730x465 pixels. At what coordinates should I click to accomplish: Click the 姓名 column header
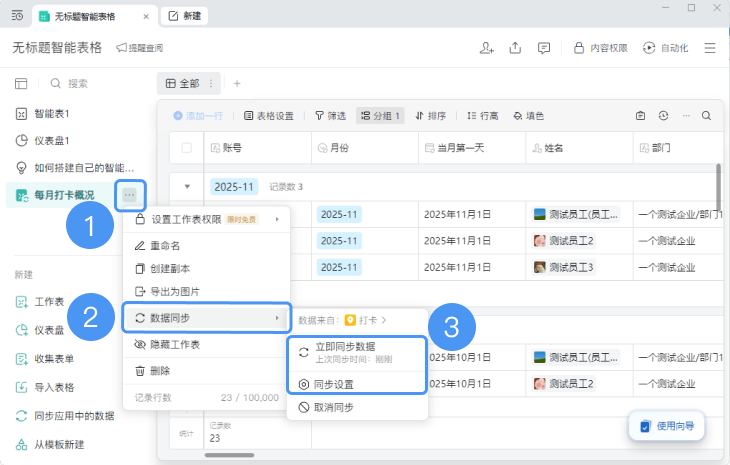click(579, 148)
